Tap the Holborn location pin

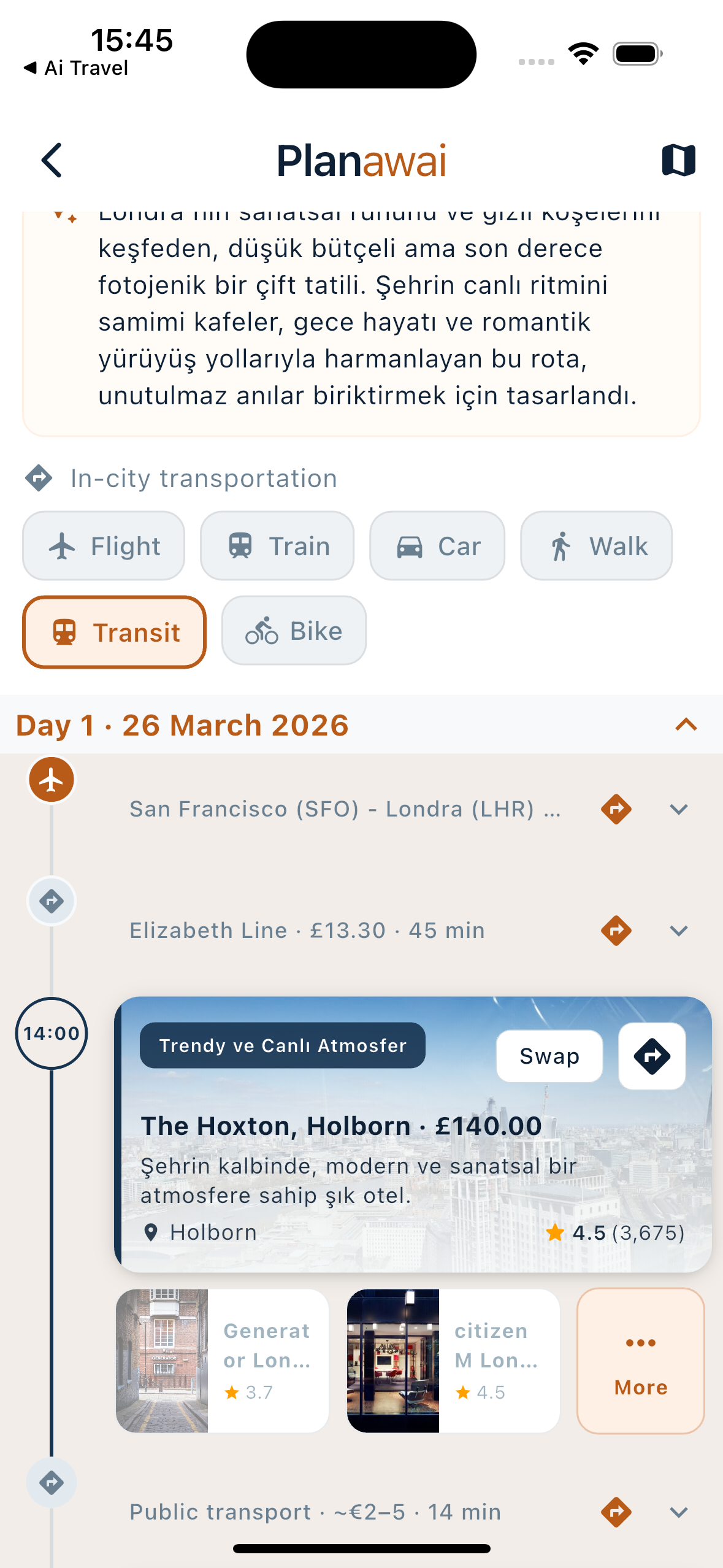(x=151, y=1232)
